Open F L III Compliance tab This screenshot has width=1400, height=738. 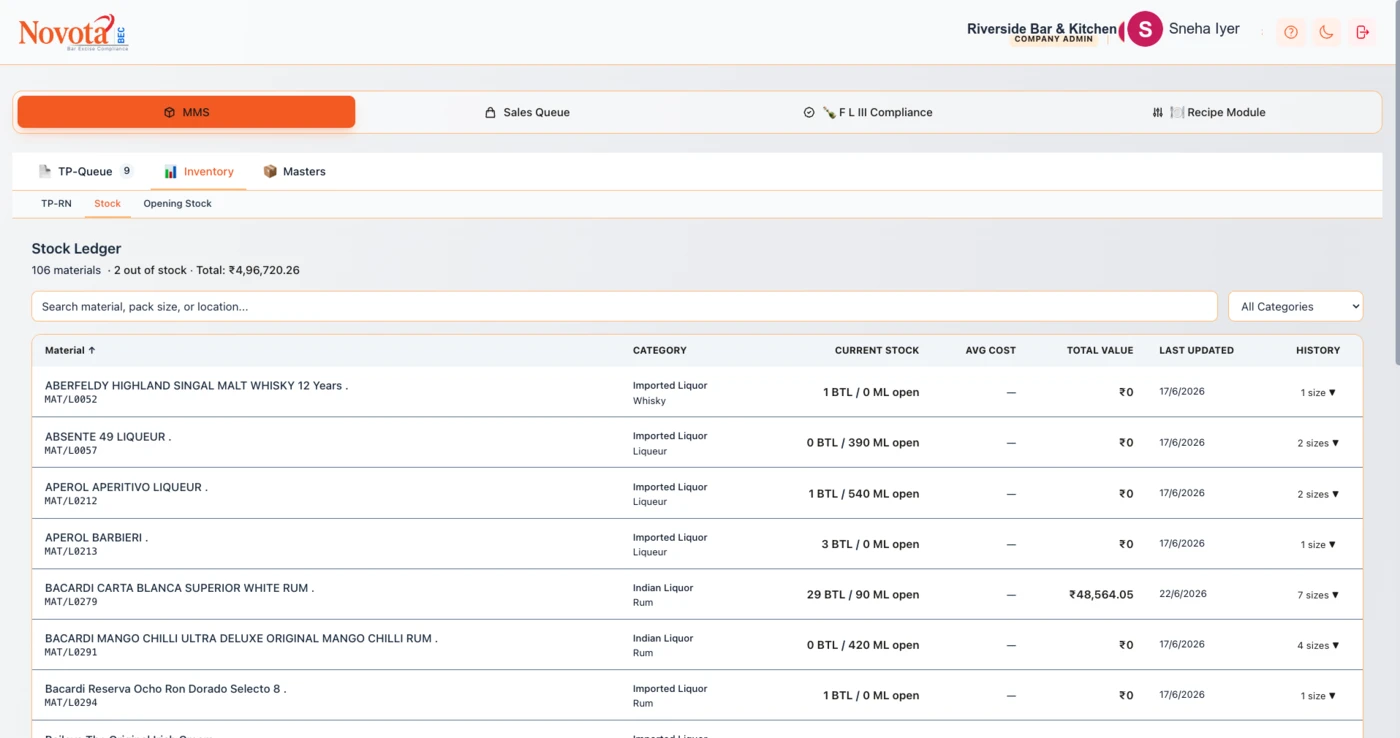coord(868,112)
